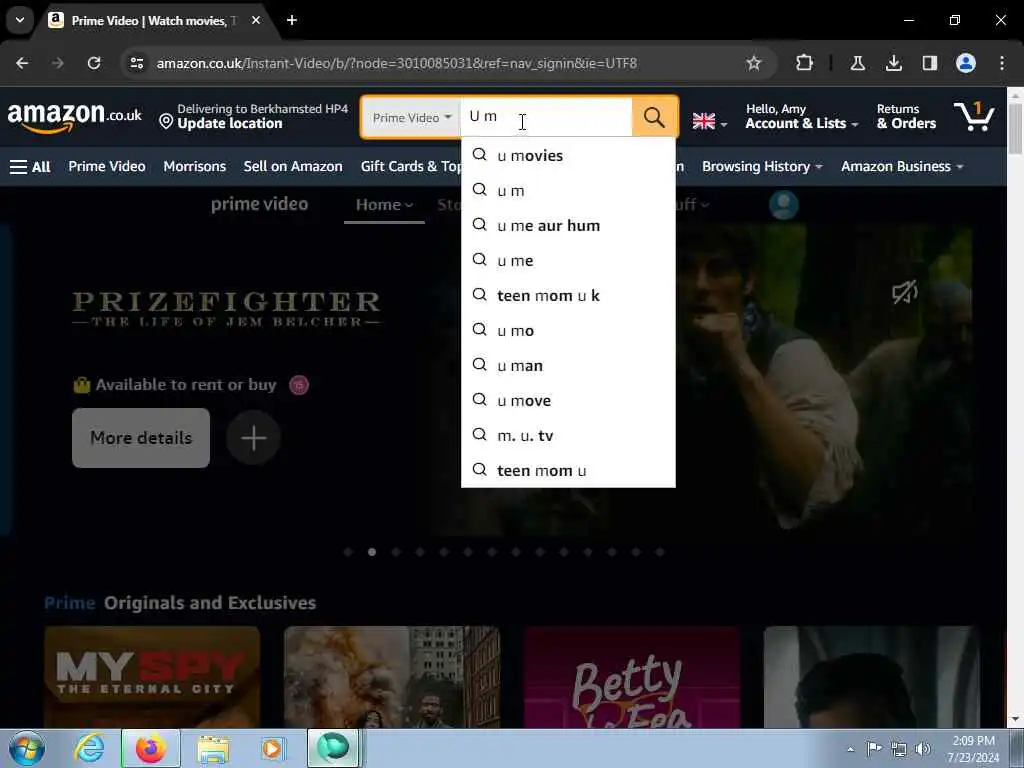1024x768 pixels.
Task: Pick the 'u me' suggestion
Action: 568,261
